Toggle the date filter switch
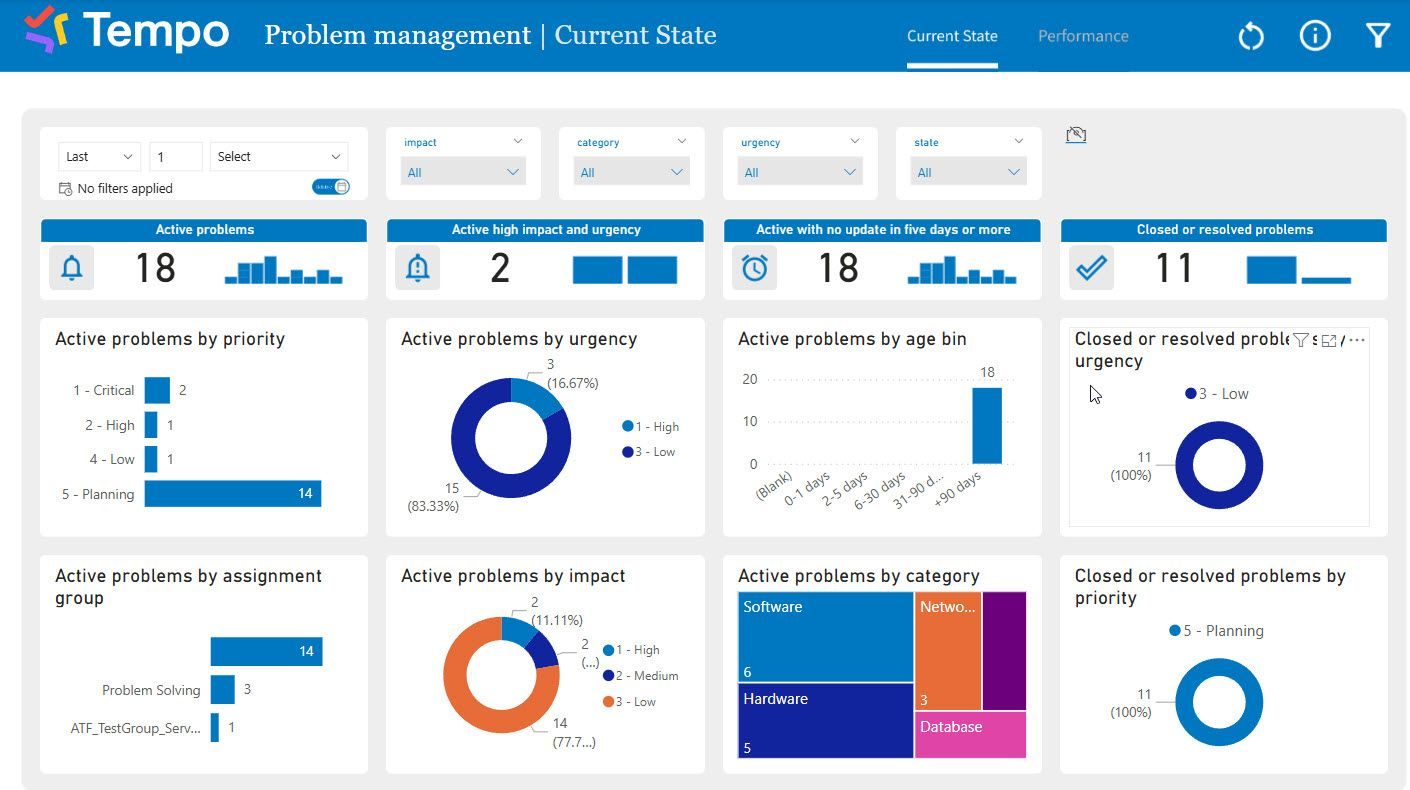The image size is (1410, 790). (331, 187)
